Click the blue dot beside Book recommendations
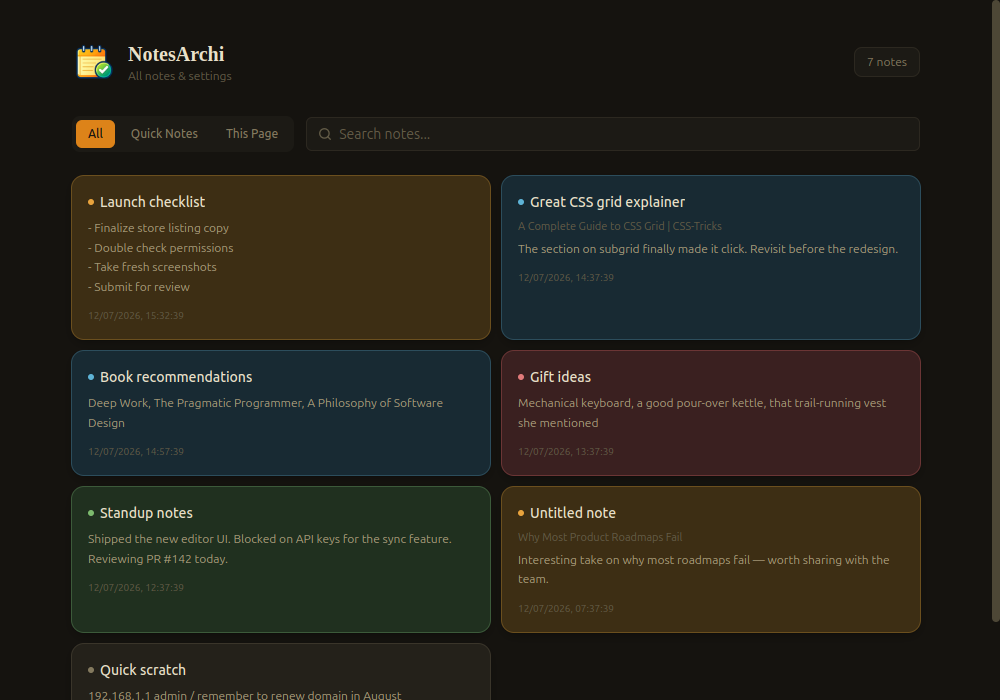 click(x=91, y=377)
